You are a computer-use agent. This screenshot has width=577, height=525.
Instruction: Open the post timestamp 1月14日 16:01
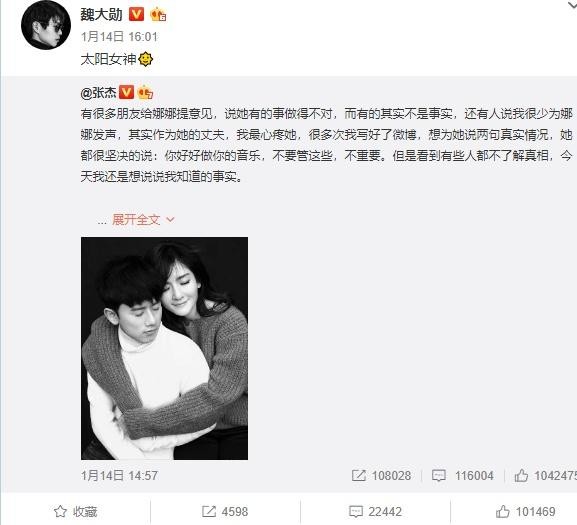click(119, 37)
